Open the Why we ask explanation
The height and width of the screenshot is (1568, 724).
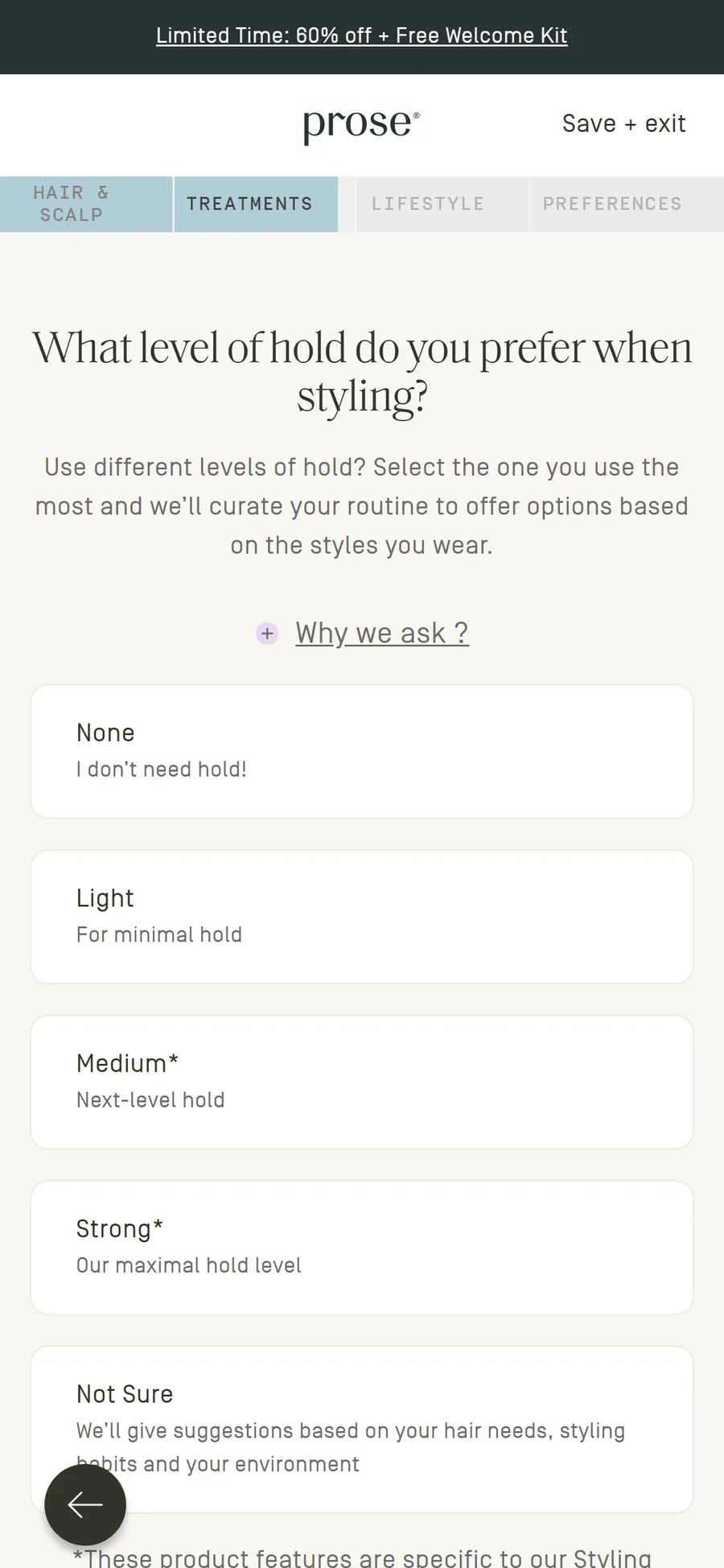[382, 633]
